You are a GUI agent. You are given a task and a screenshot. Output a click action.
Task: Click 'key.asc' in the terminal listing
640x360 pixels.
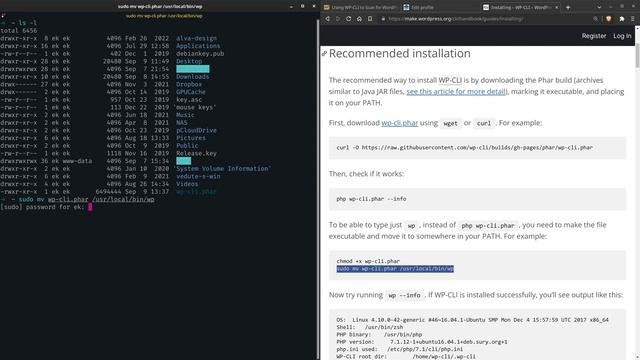pyautogui.click(x=189, y=100)
